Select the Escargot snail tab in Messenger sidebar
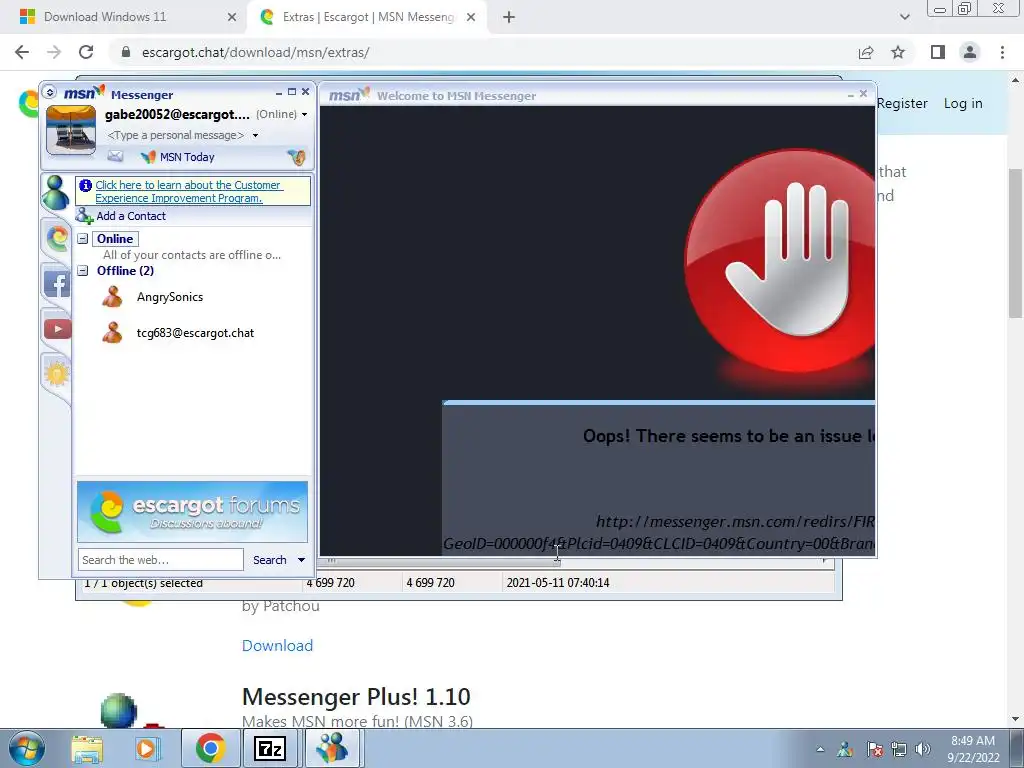 point(57,238)
